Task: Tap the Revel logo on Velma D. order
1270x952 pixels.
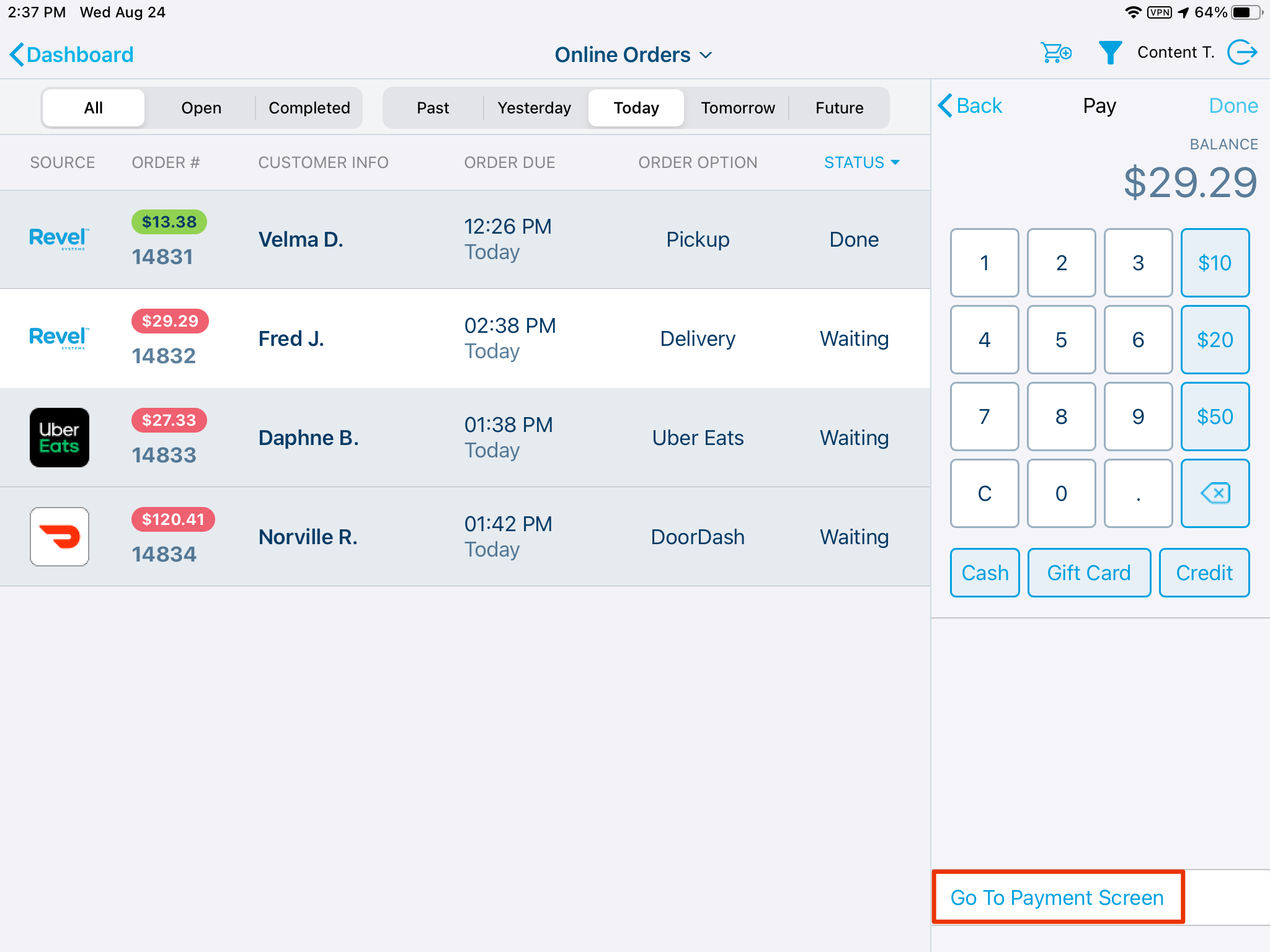Action: [60, 239]
